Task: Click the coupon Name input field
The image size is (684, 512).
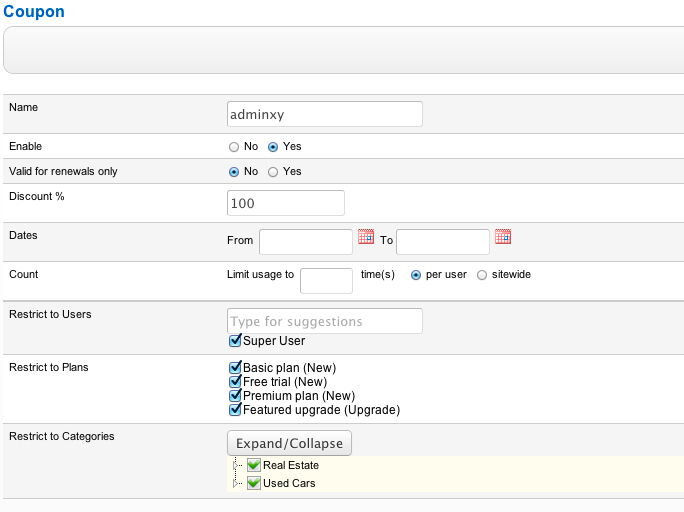Action: click(x=325, y=114)
